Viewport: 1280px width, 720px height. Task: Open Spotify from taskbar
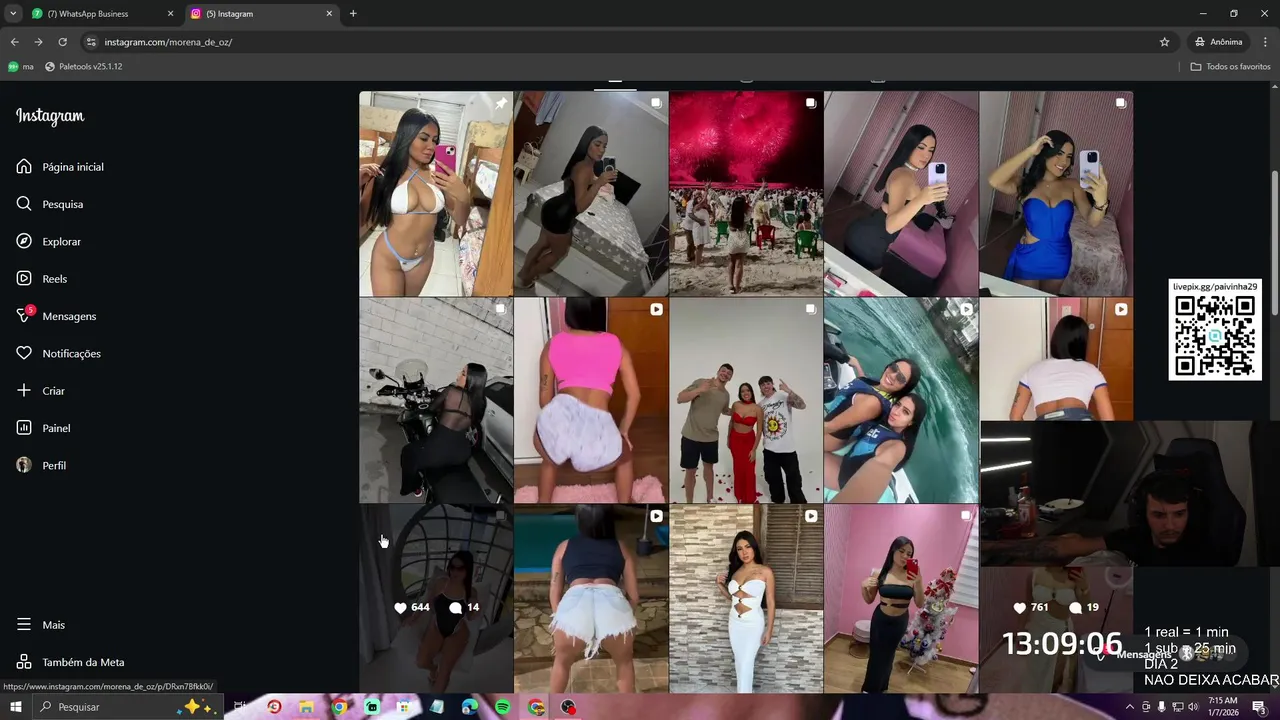click(503, 707)
